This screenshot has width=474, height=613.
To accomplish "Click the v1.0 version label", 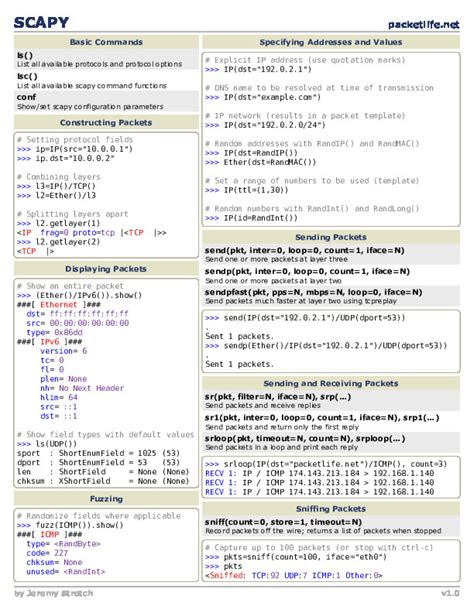I will (x=450, y=593).
